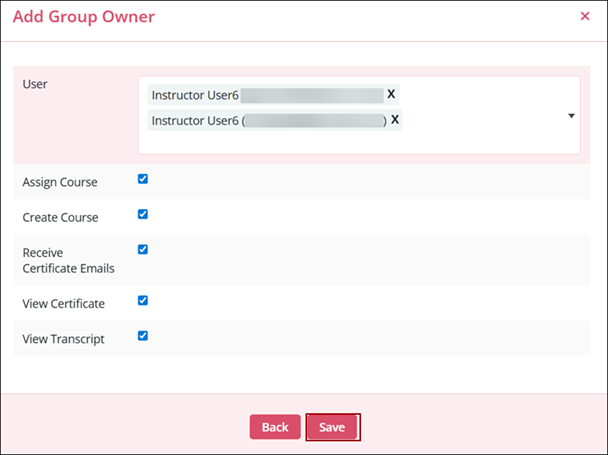Viewport: 608px width, 455px height.
Task: Close the Add Group Owner dialog
Action: tap(585, 17)
